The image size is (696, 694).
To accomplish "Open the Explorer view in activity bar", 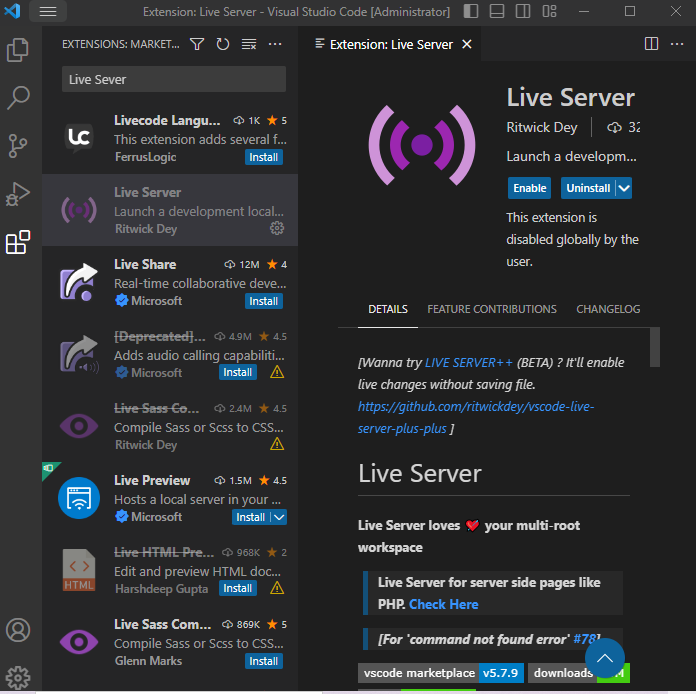I will [x=18, y=50].
